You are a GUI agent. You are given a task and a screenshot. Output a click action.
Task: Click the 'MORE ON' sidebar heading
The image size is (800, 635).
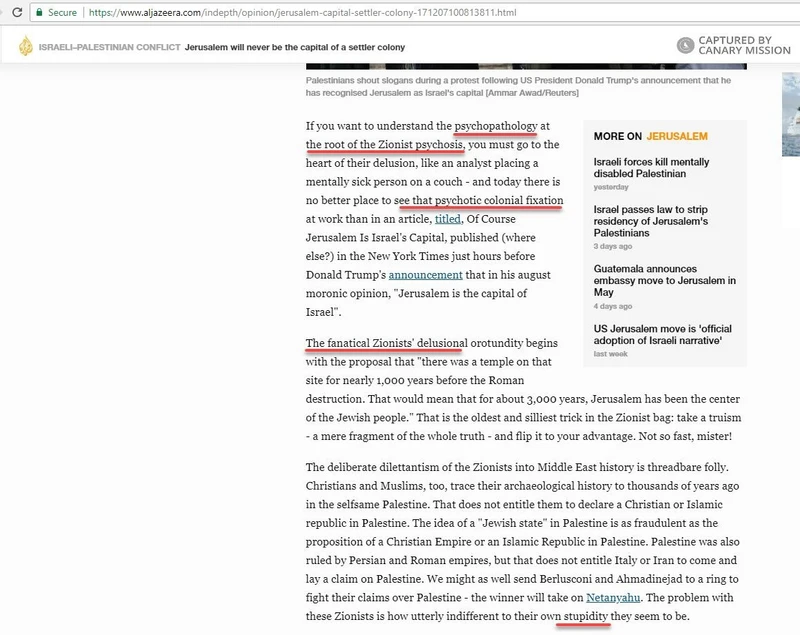pyautogui.click(x=616, y=136)
